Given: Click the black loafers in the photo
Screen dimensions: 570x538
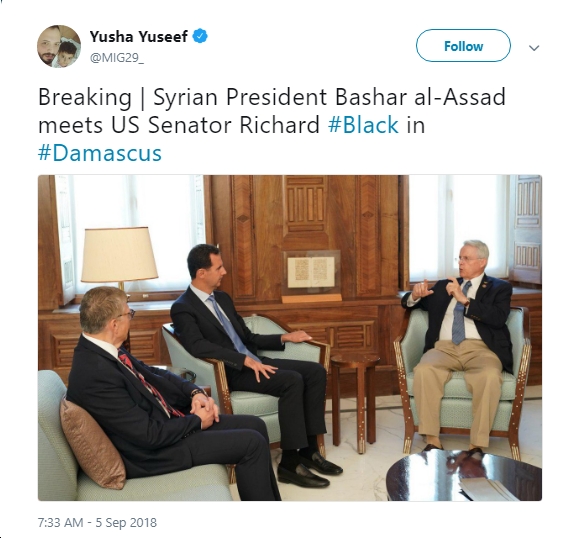Looking at the screenshot, I should click(x=309, y=469).
